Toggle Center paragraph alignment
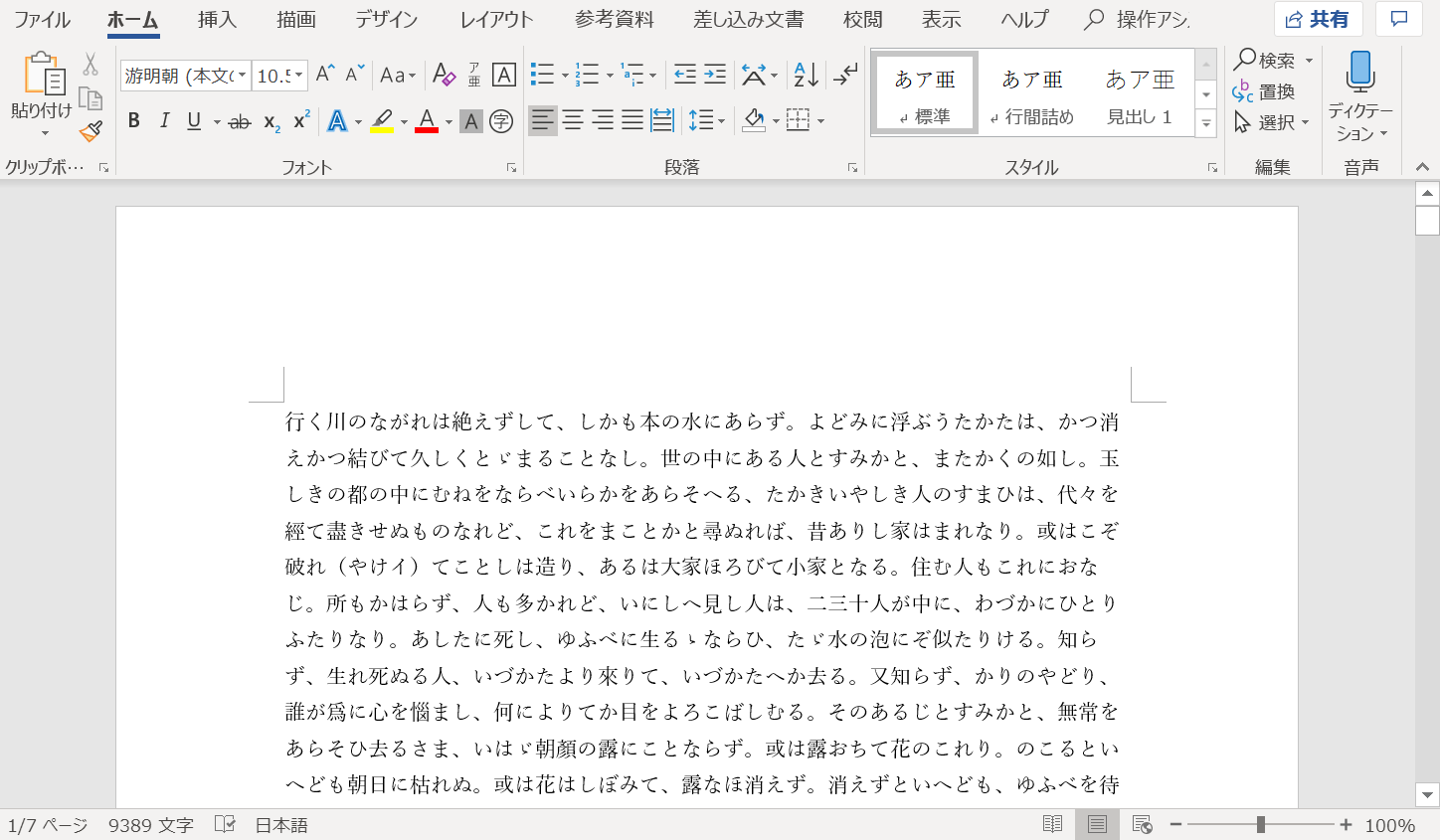This screenshot has width=1440, height=840. point(573,121)
